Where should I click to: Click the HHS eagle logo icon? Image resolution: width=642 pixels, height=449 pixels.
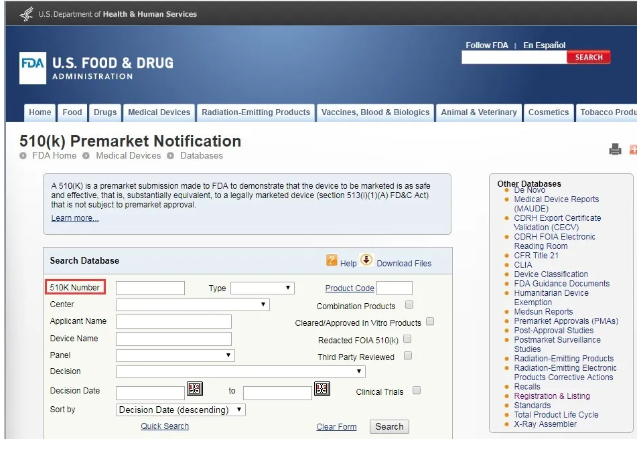tap(27, 14)
